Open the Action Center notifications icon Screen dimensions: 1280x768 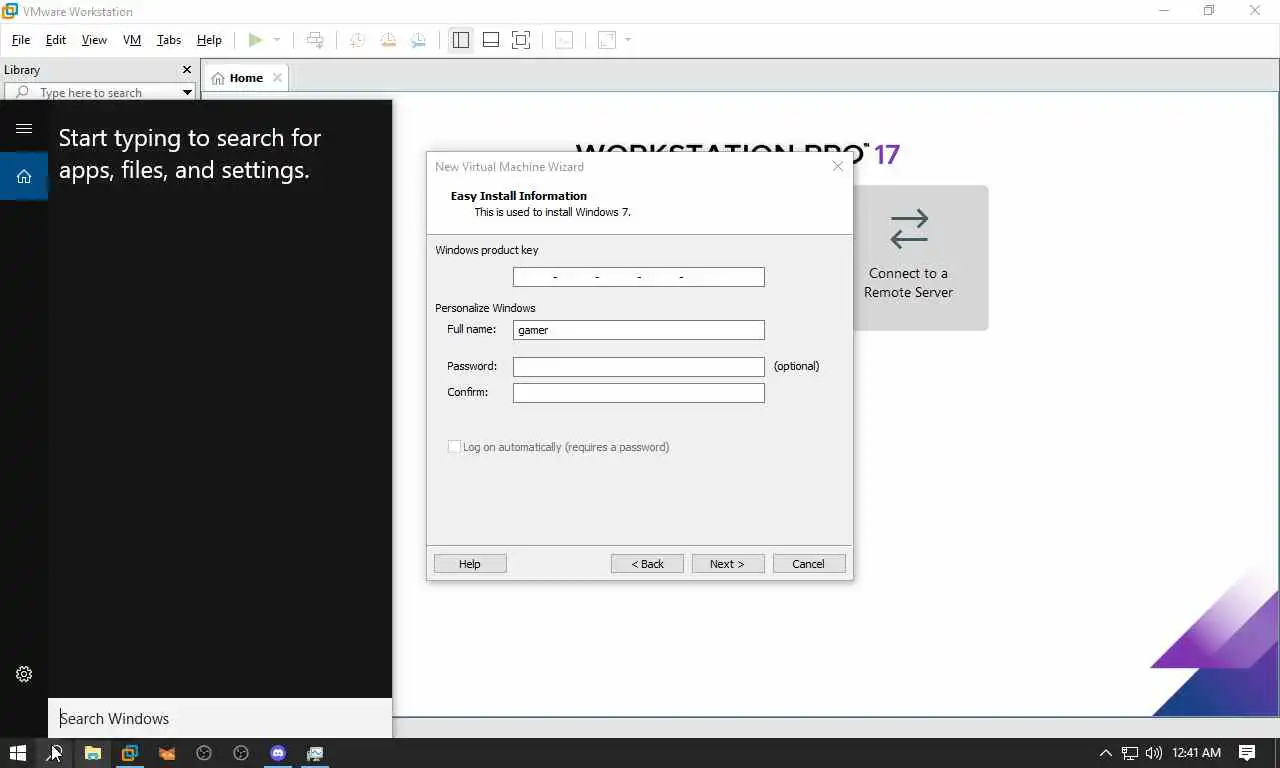pos(1247,753)
